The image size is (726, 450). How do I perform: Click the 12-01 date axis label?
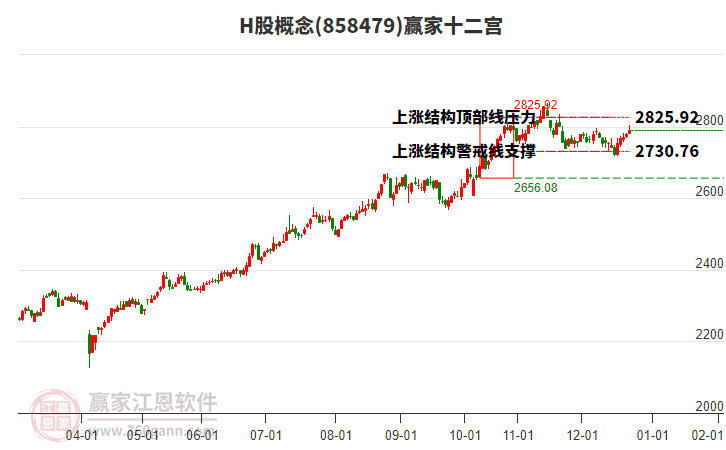point(582,435)
